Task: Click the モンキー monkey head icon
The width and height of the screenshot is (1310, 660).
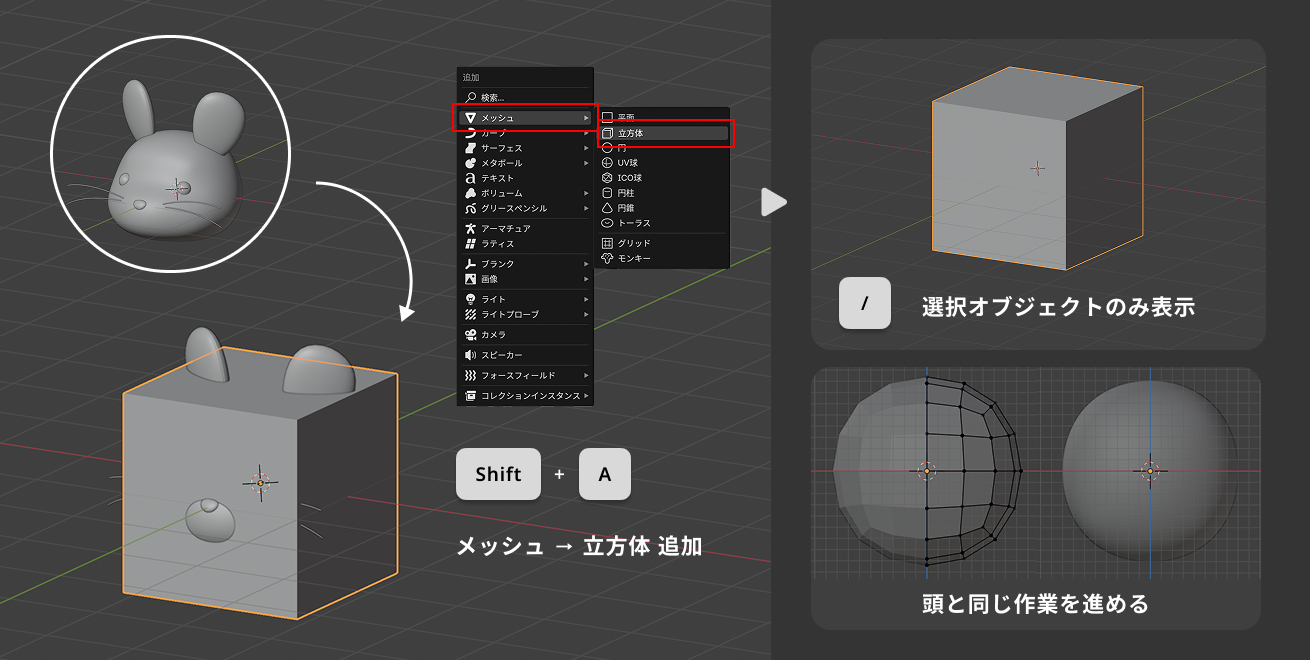Action: click(x=607, y=259)
